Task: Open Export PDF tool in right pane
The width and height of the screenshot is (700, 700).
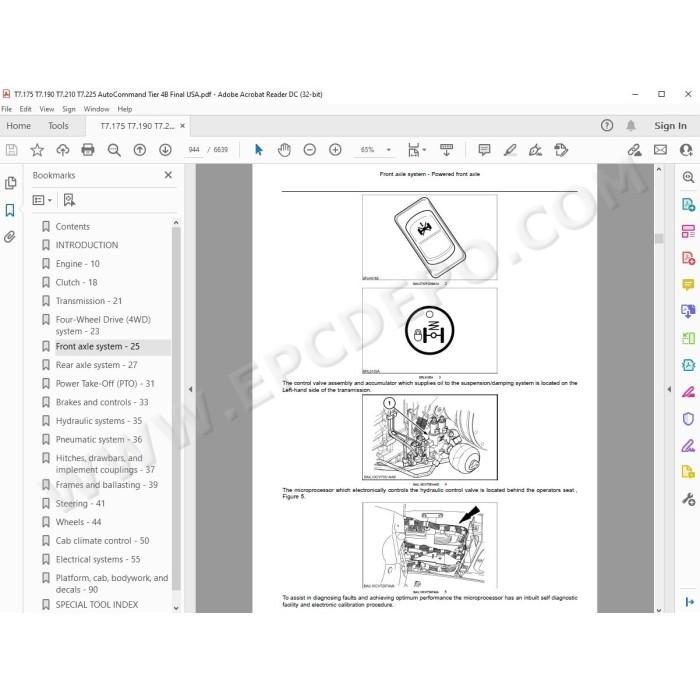Action: [688, 204]
